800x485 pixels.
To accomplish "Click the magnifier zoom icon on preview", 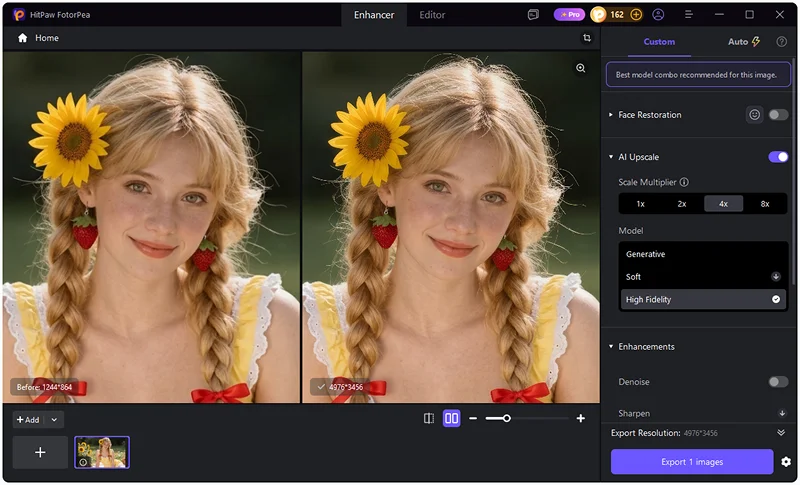I will click(581, 68).
